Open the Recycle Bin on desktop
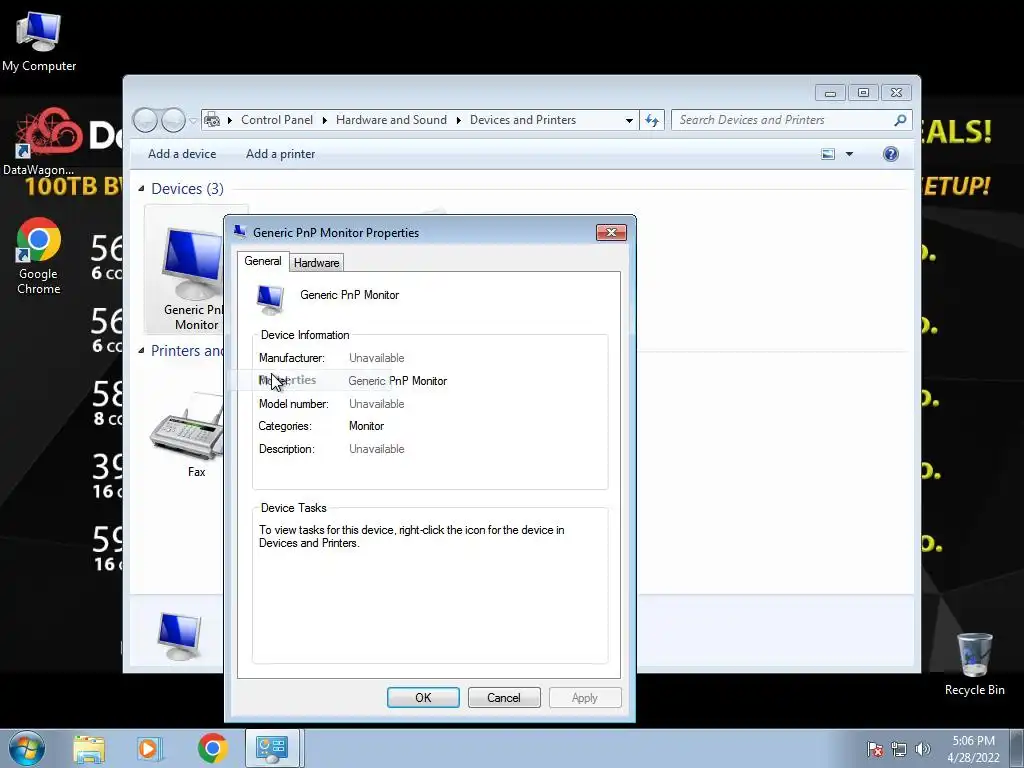The width and height of the screenshot is (1024, 768). [x=974, y=663]
